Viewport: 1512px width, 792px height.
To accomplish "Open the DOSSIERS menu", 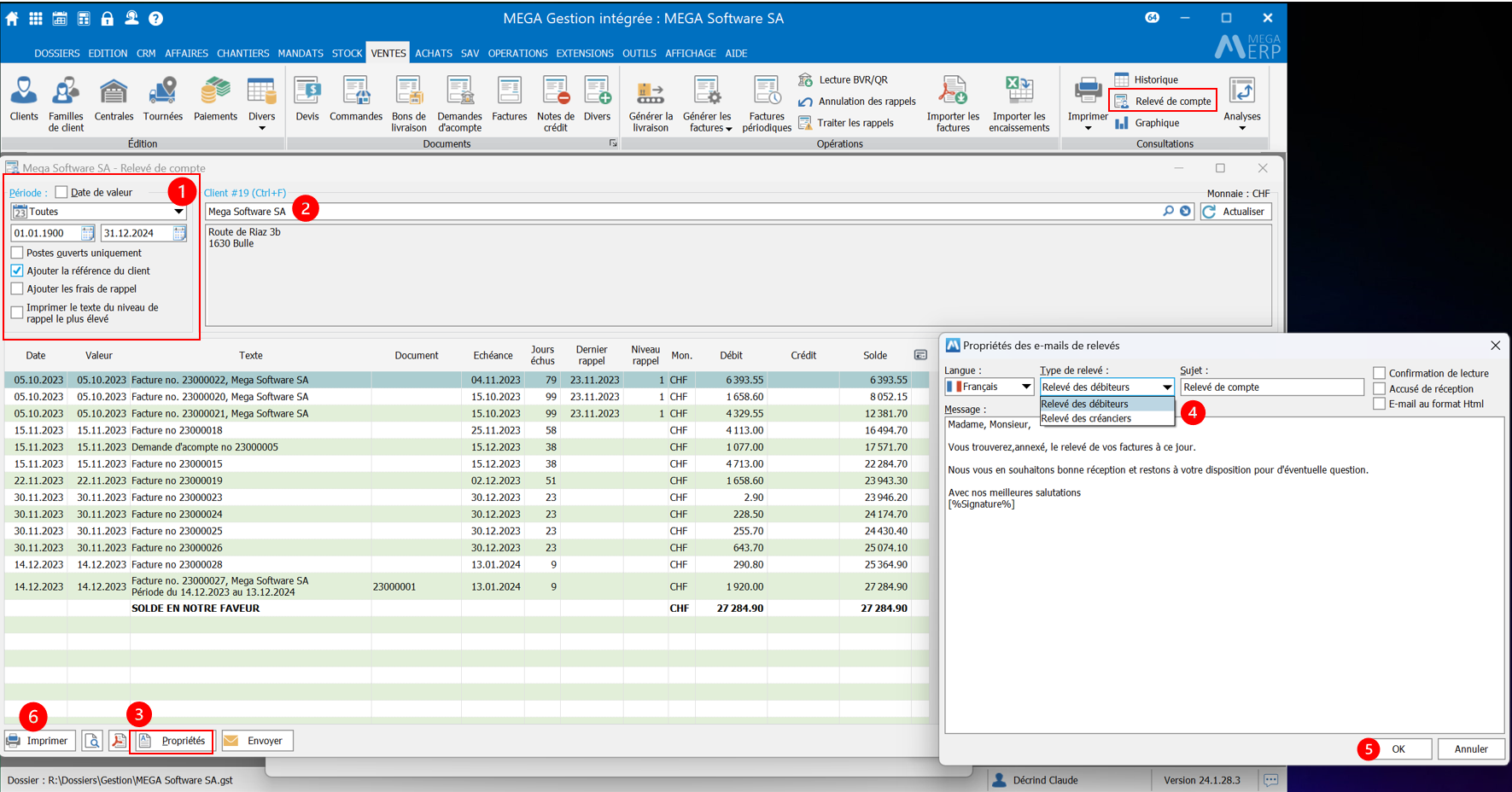I will (57, 53).
